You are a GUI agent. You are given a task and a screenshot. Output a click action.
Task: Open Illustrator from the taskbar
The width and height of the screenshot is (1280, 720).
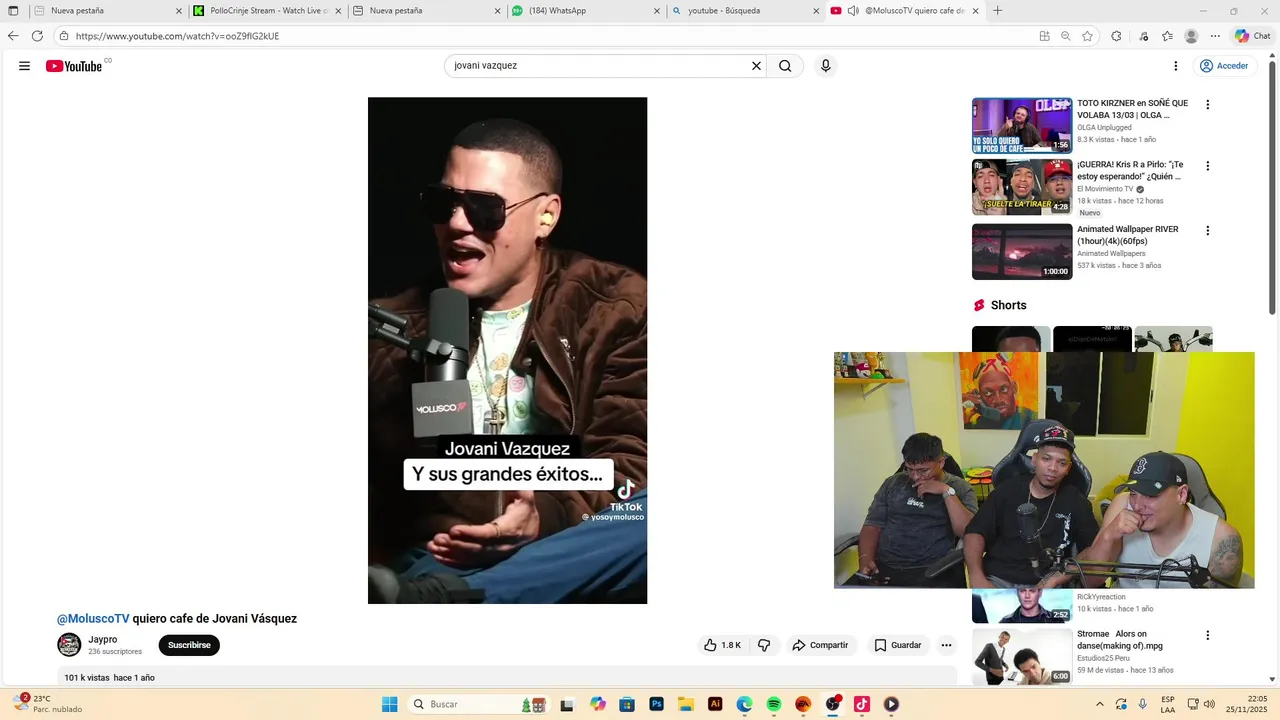click(x=715, y=704)
